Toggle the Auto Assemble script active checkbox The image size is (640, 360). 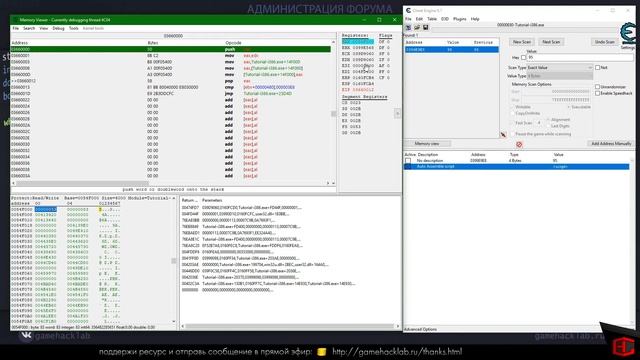pyautogui.click(x=408, y=167)
